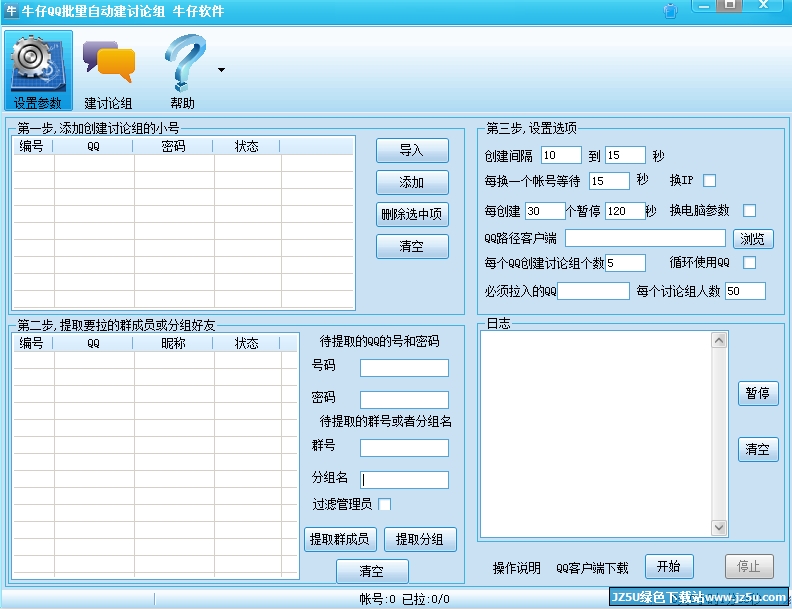Image resolution: width=792 pixels, height=609 pixels.
Task: Click the log scrollbar up arrow
Action: [719, 340]
